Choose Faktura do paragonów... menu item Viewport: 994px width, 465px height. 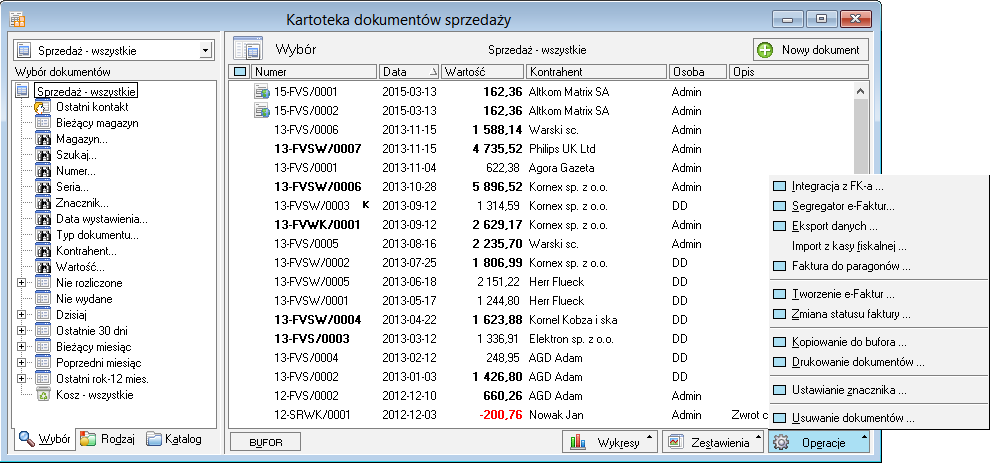click(879, 266)
